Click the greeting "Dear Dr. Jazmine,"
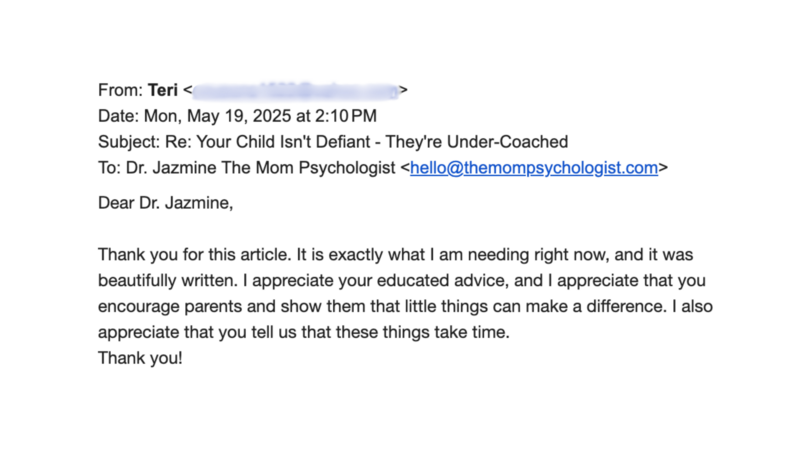800x450 pixels. click(165, 203)
